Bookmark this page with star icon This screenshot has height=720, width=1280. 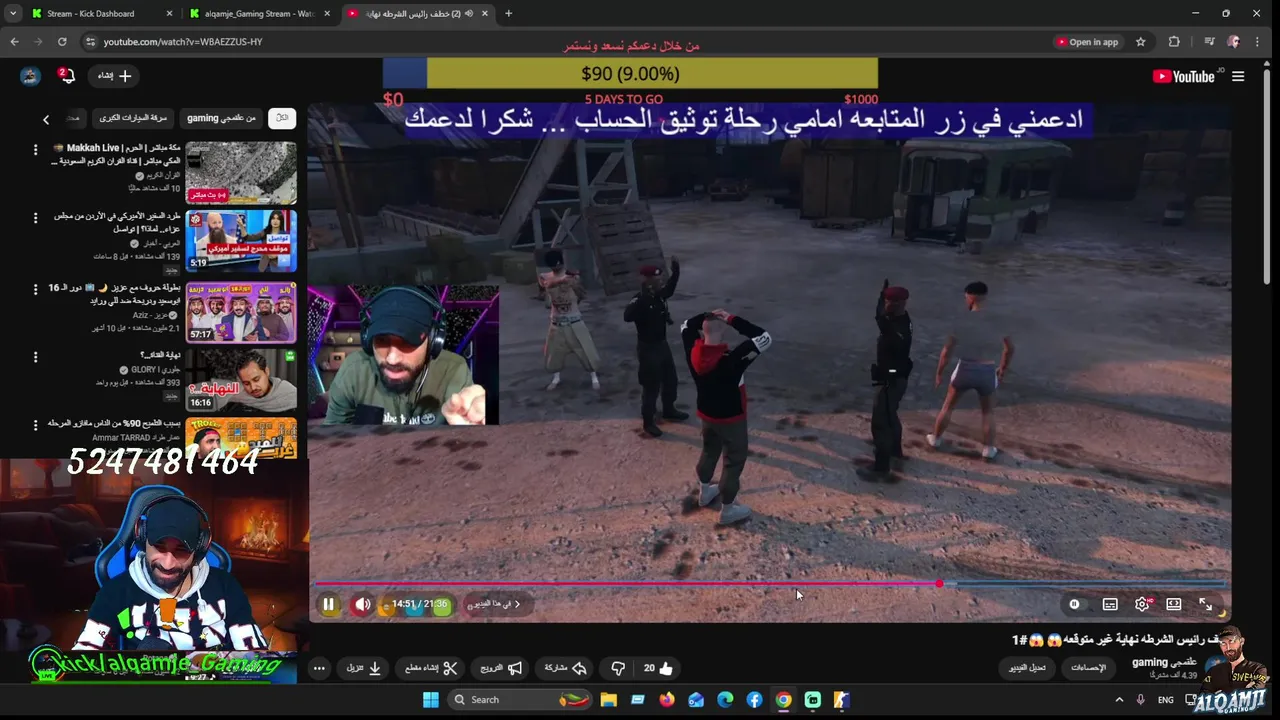click(1140, 42)
